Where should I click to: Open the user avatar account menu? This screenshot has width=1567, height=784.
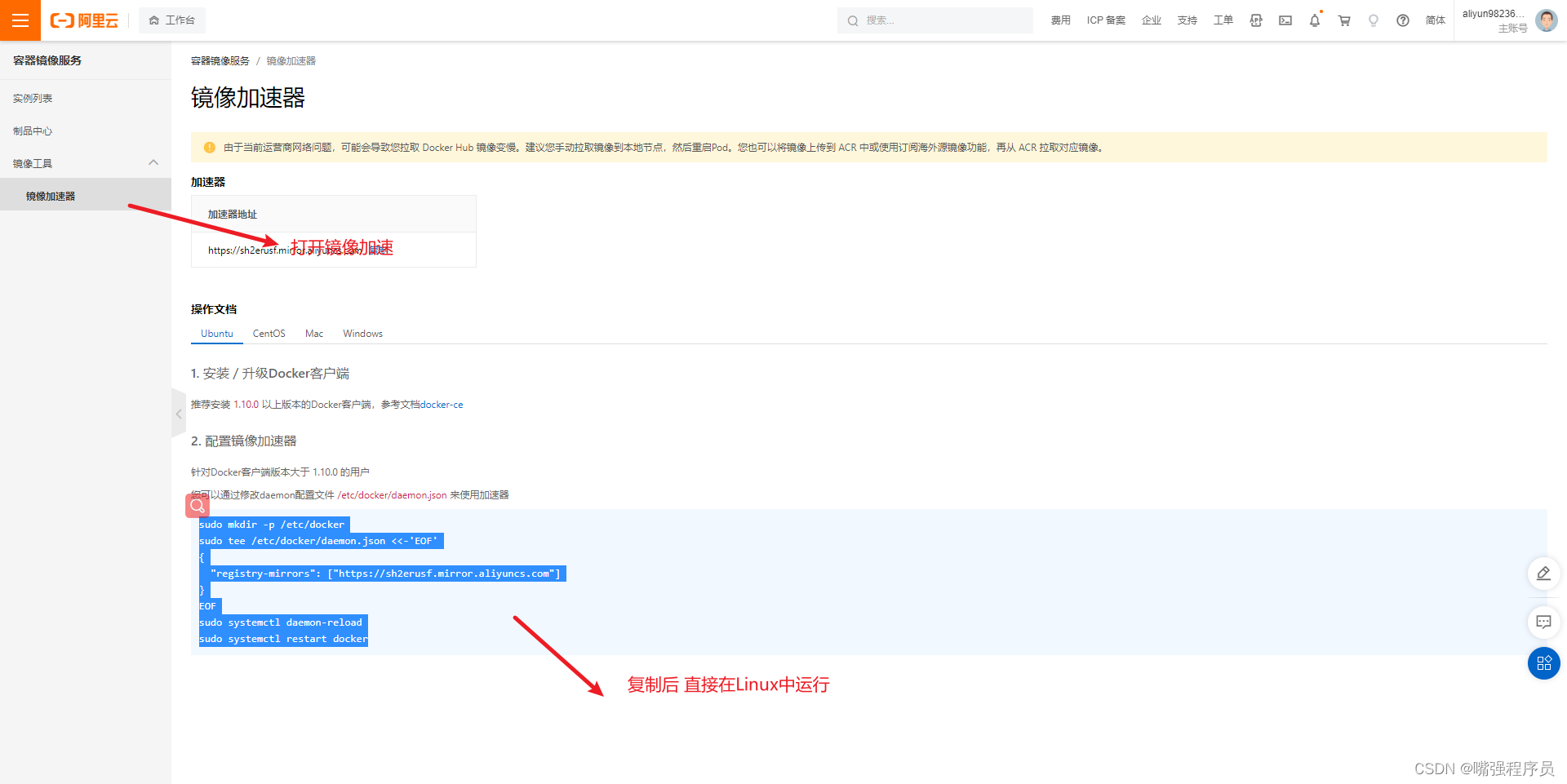[x=1547, y=20]
